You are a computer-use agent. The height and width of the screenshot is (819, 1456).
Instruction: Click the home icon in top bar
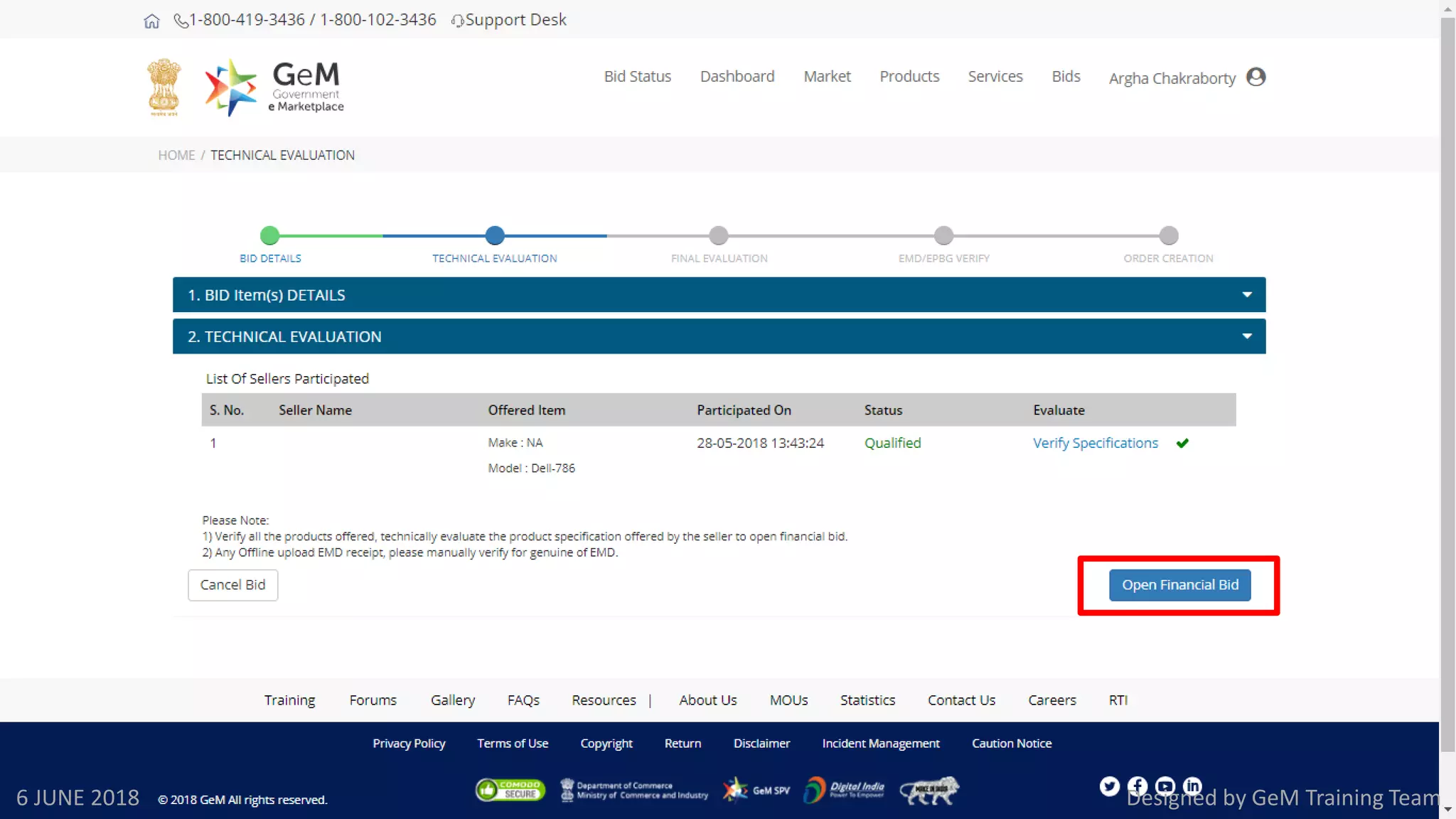[151, 21]
